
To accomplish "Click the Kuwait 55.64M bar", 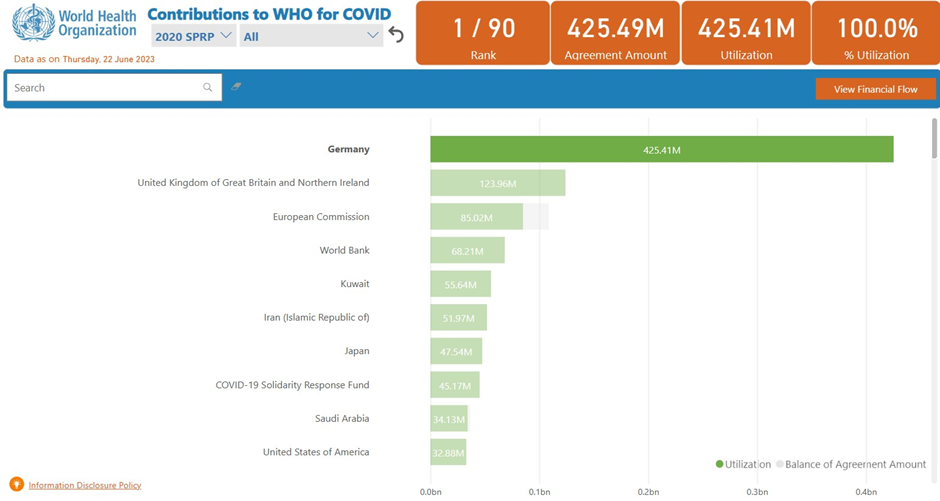I will [460, 284].
